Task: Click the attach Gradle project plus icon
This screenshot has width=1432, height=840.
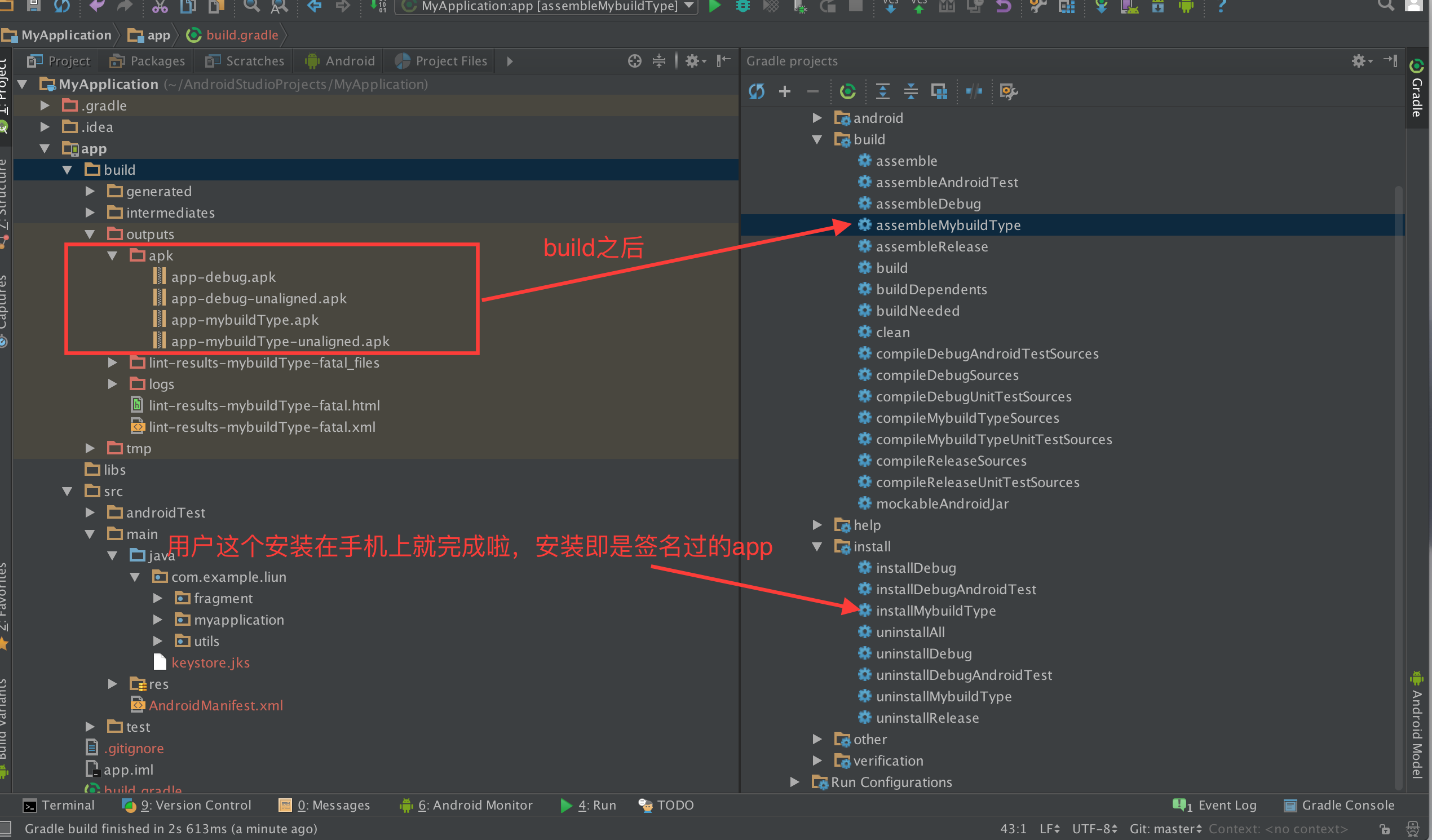Action: pyautogui.click(x=785, y=91)
